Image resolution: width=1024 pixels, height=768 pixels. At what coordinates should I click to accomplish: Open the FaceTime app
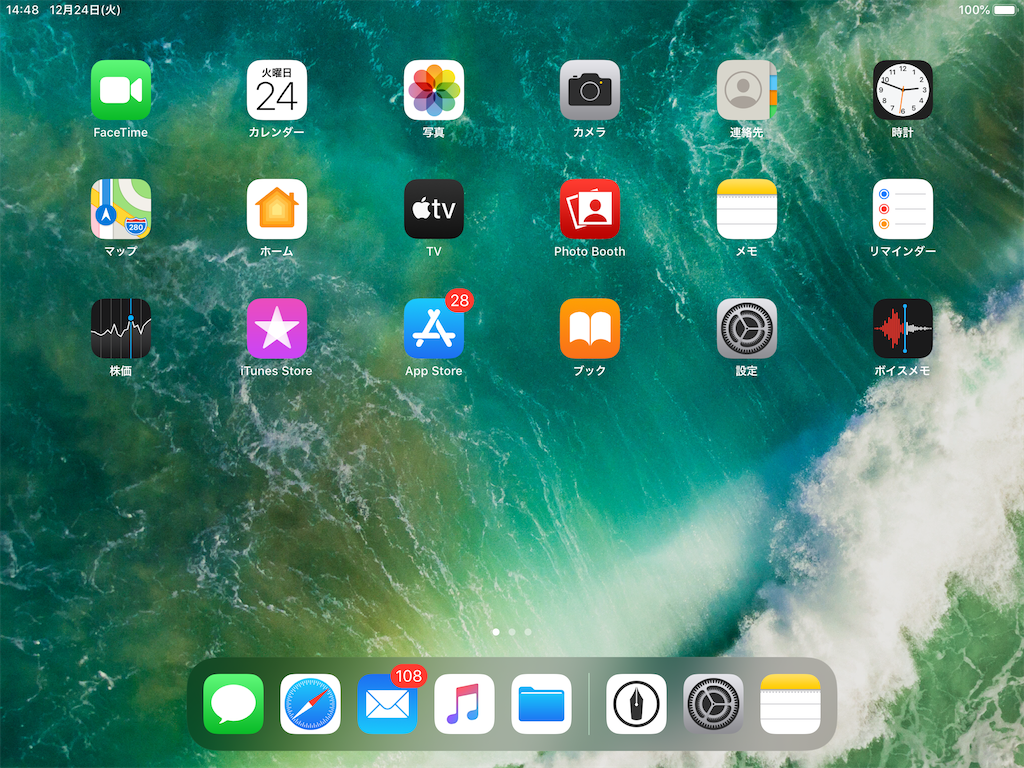pyautogui.click(x=121, y=90)
